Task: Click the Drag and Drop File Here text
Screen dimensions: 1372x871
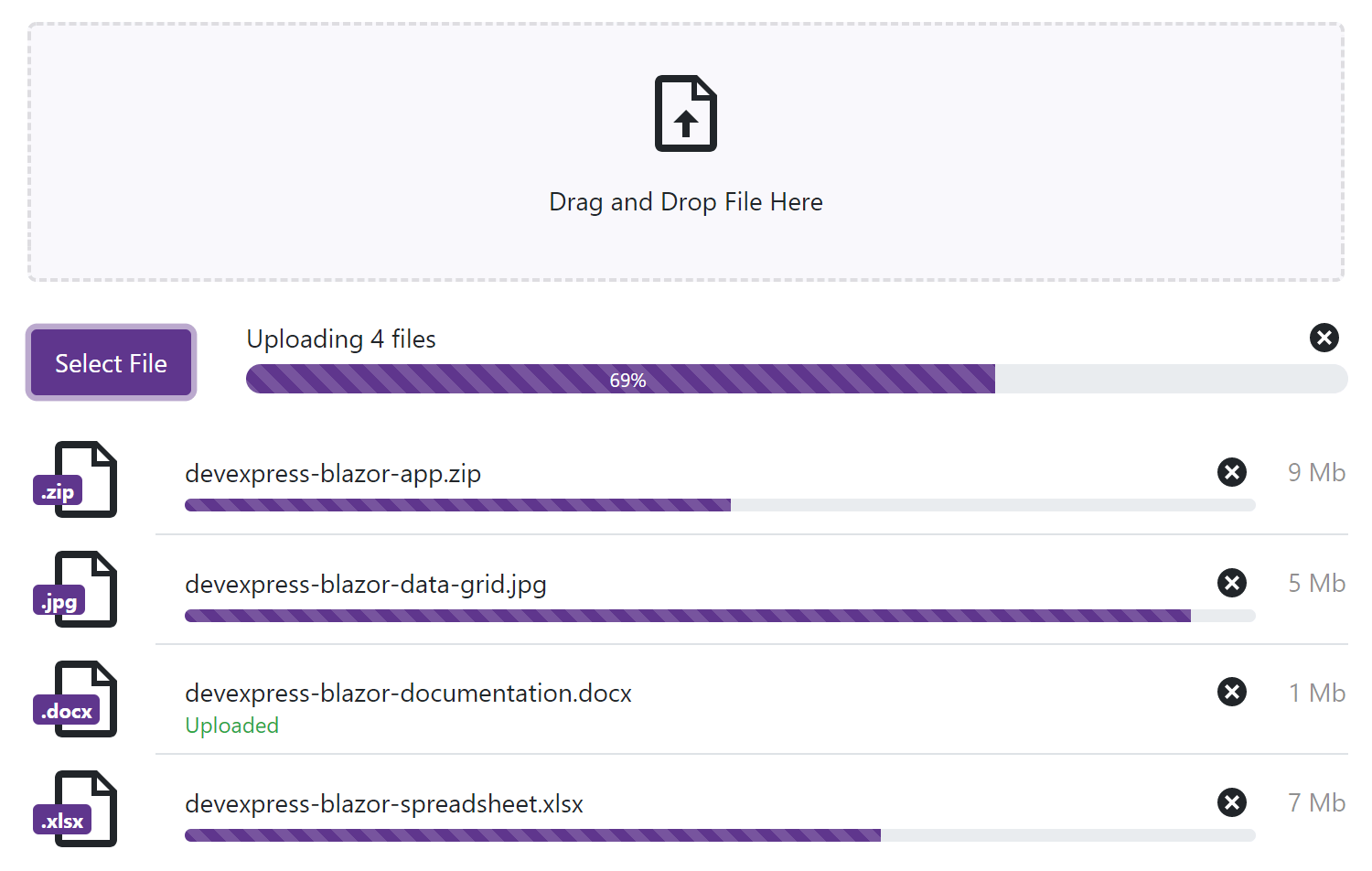Action: 686,202
